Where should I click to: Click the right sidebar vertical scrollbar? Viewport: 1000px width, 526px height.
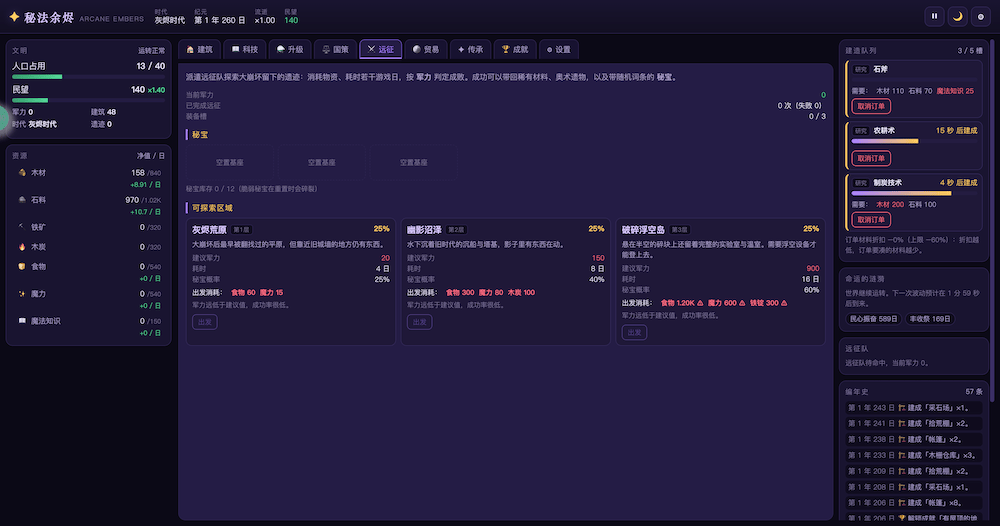pos(993,220)
